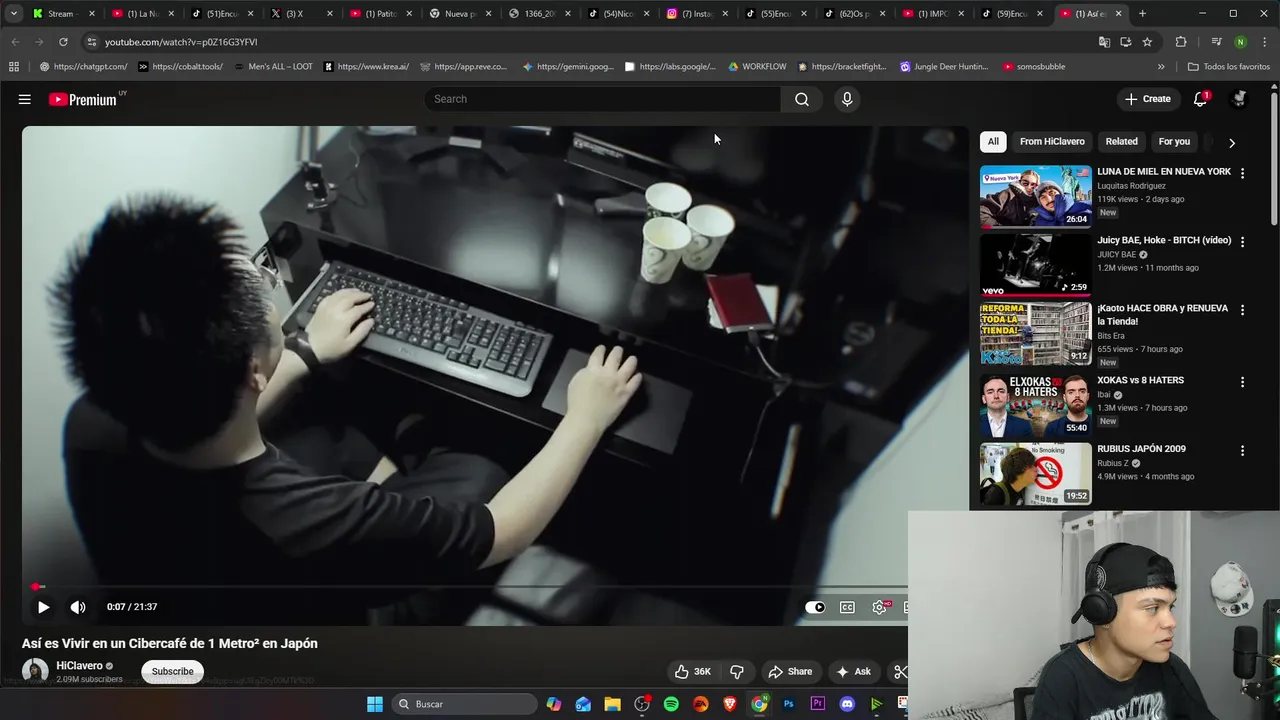
Task: Open YouTube notifications bell
Action: 1200,99
